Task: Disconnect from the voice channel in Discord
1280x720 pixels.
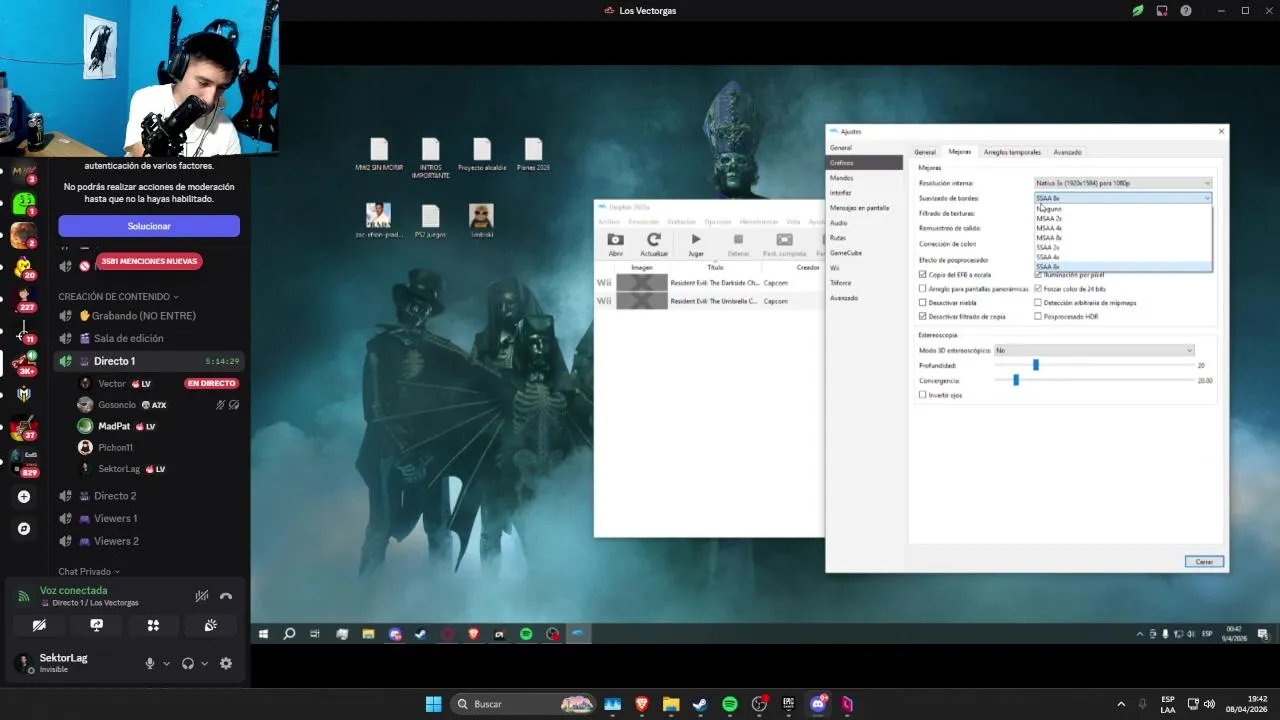Action: tap(226, 596)
